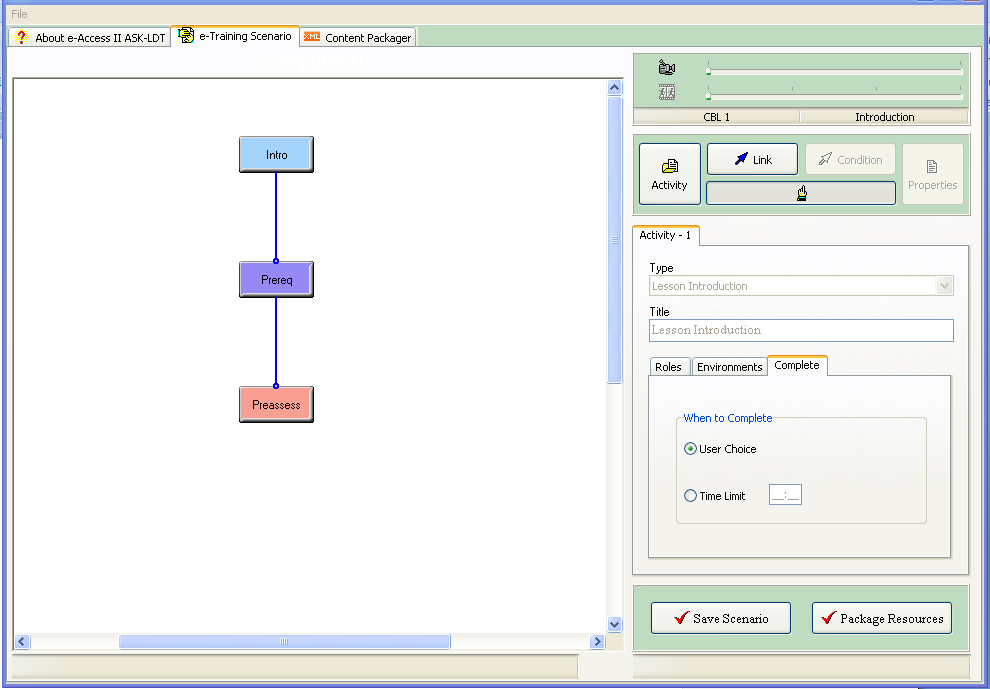The width and height of the screenshot is (990, 689).
Task: Click the camera icon beside top slider
Action: [x=667, y=67]
